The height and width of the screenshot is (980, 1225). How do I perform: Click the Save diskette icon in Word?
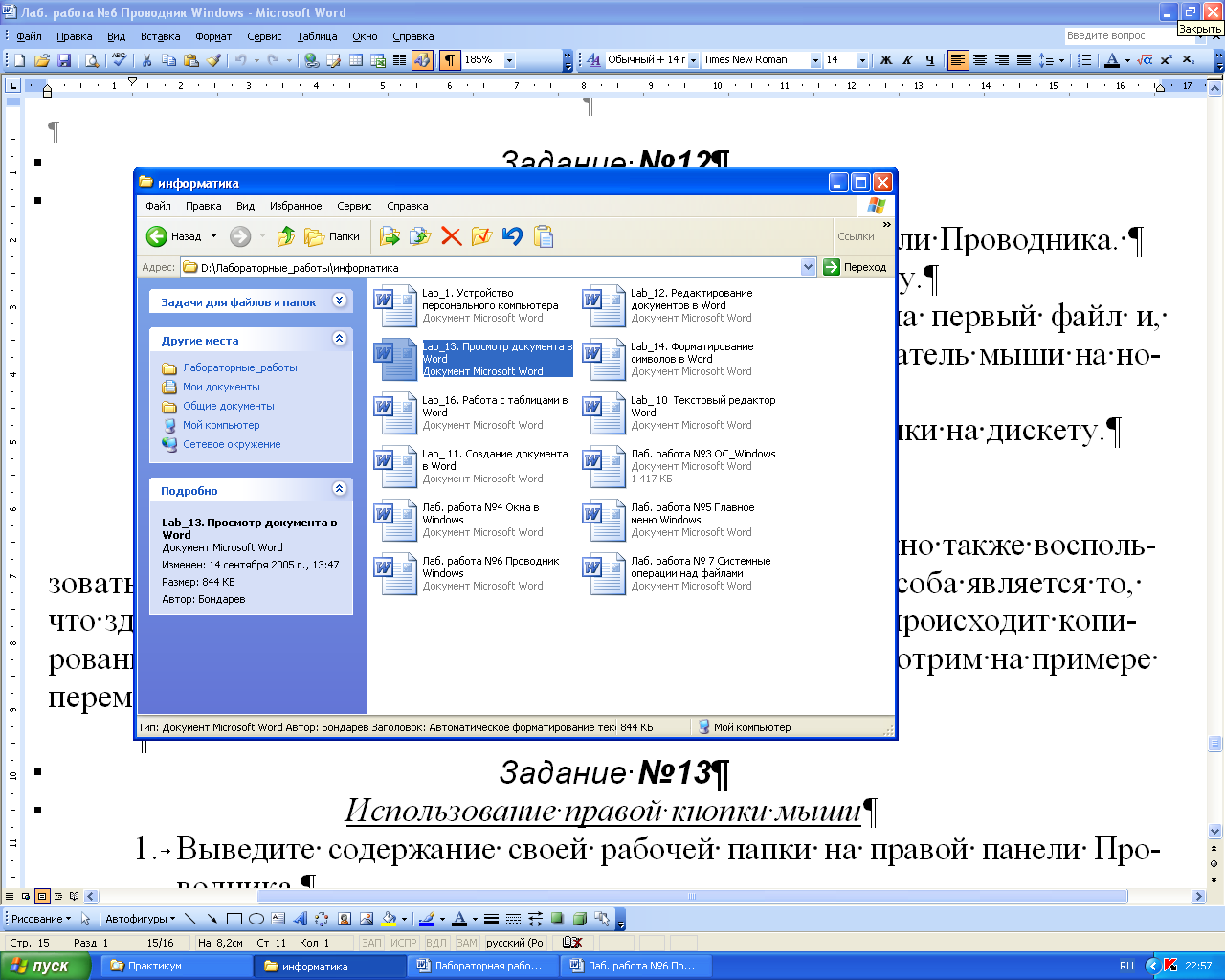pyautogui.click(x=64, y=60)
